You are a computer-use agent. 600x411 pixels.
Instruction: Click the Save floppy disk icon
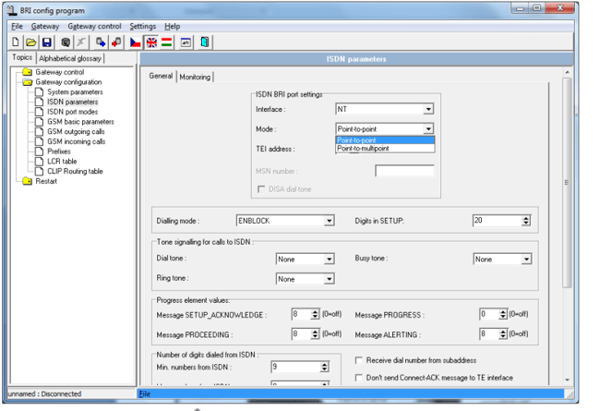coord(47,42)
